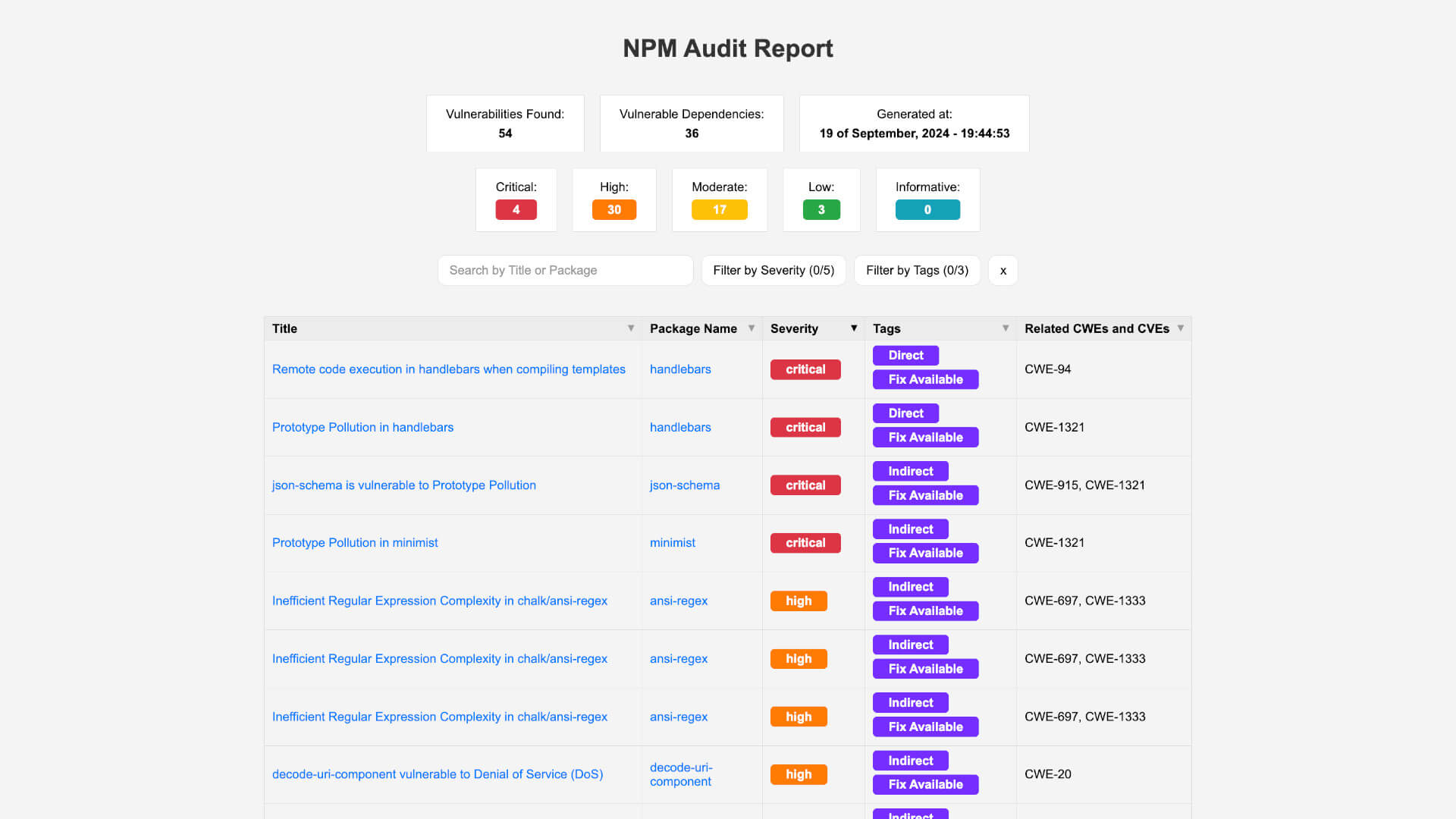Clear all active filters with X button

(1003, 270)
